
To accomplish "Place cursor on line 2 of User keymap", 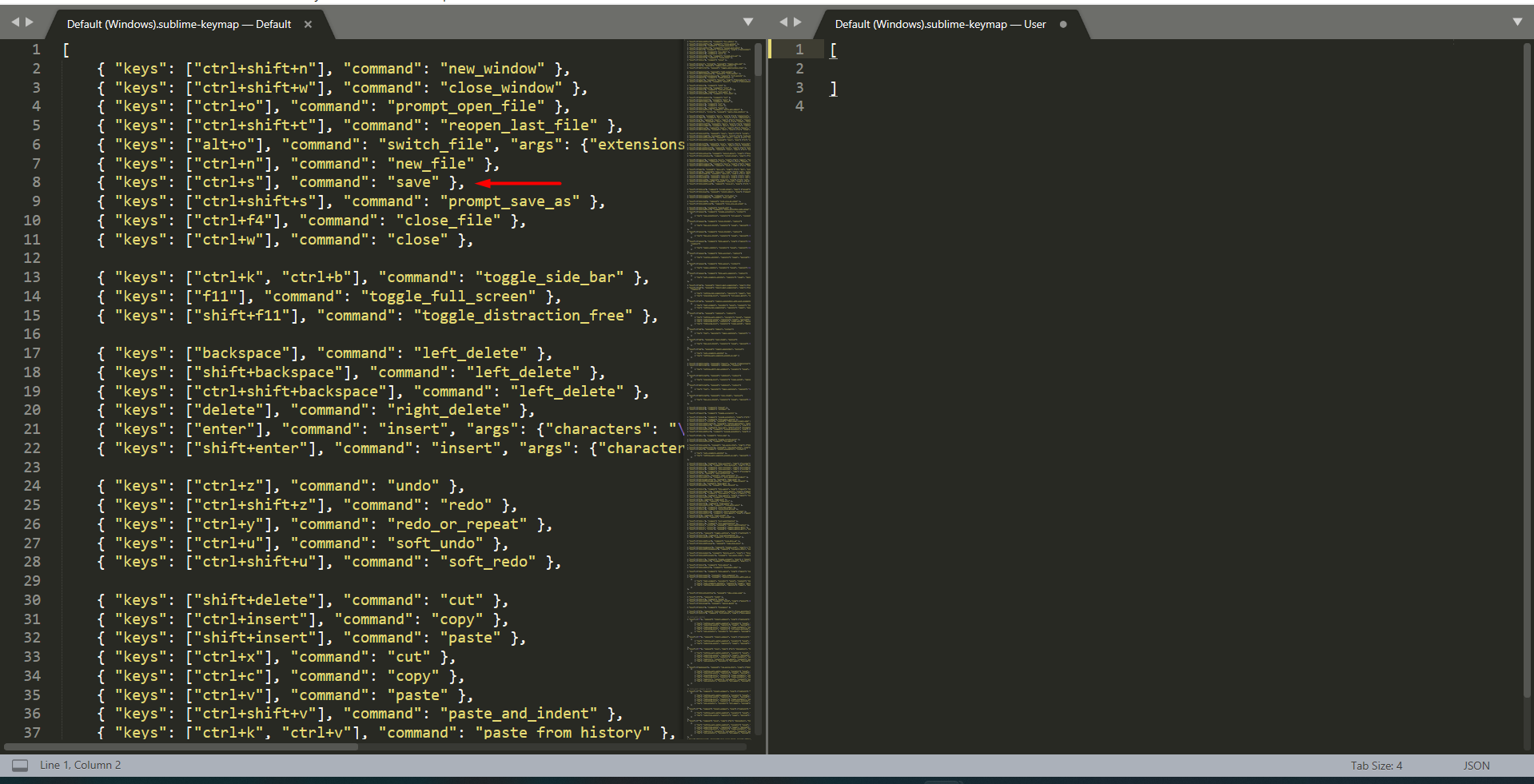I will [x=1175, y=69].
